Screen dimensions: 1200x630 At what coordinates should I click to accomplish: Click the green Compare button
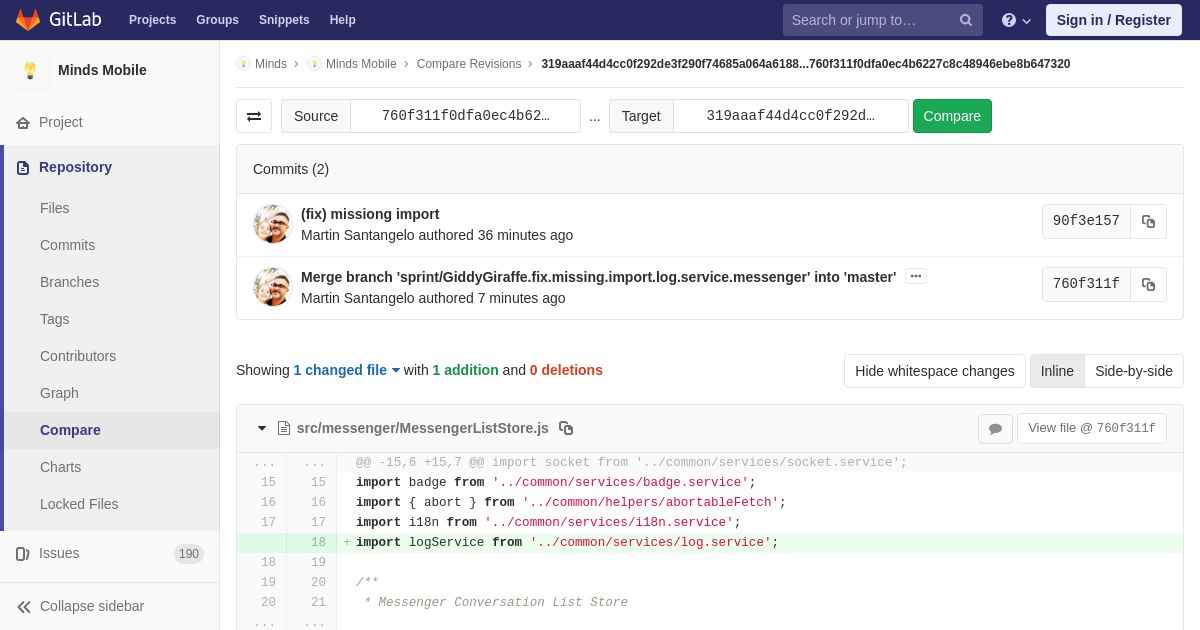(952, 116)
